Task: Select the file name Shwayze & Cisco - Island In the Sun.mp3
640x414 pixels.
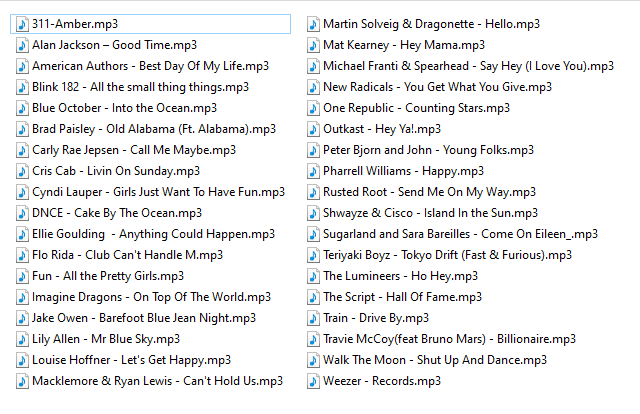Action: (431, 213)
